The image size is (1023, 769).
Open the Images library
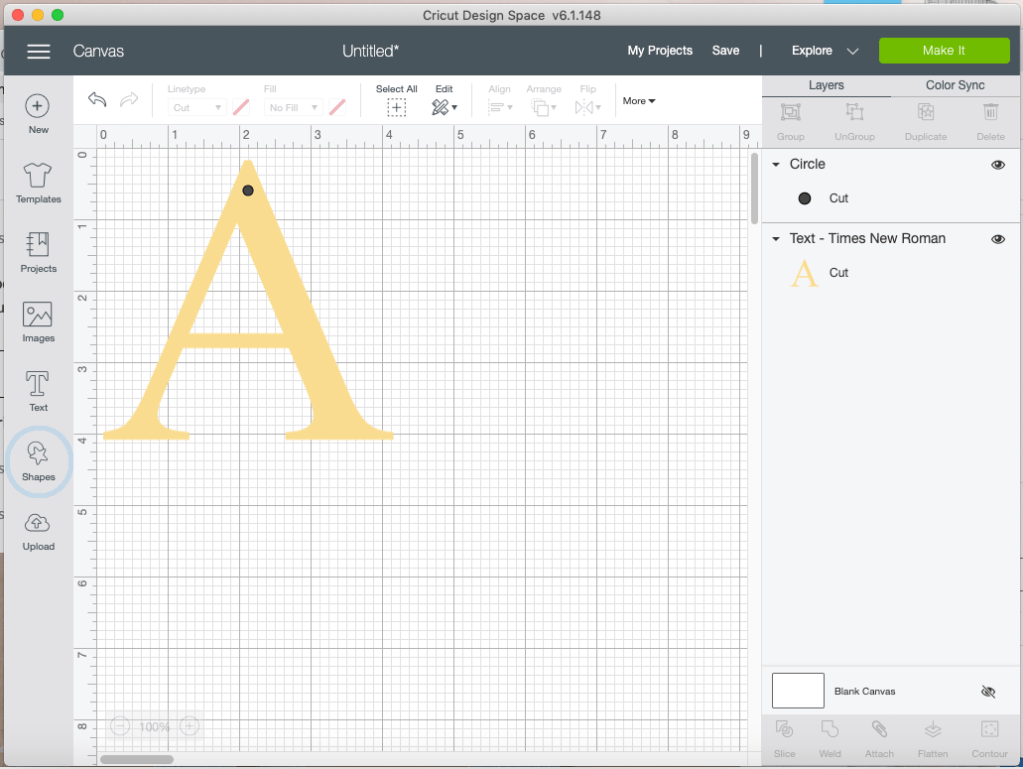(38, 315)
